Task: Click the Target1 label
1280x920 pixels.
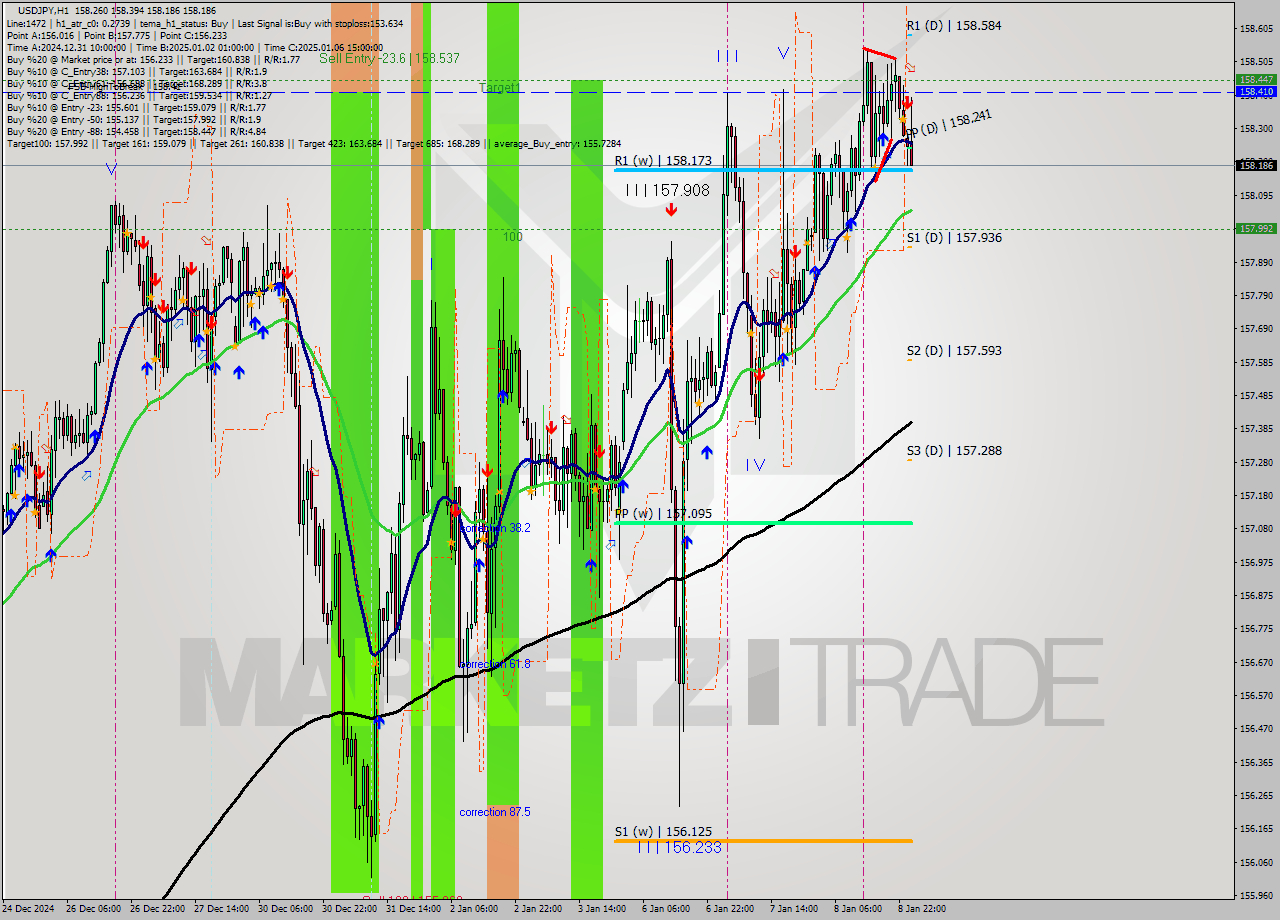Action: coord(499,88)
